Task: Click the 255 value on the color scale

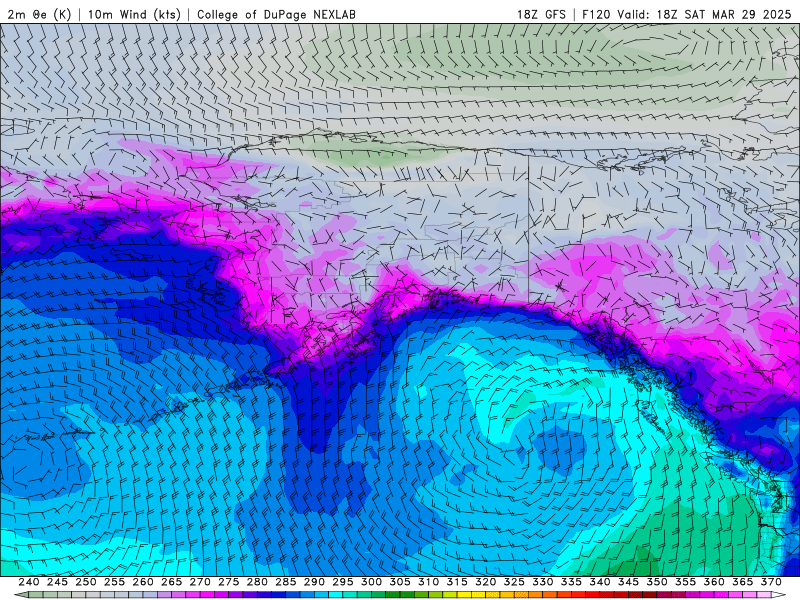Action: tap(114, 582)
